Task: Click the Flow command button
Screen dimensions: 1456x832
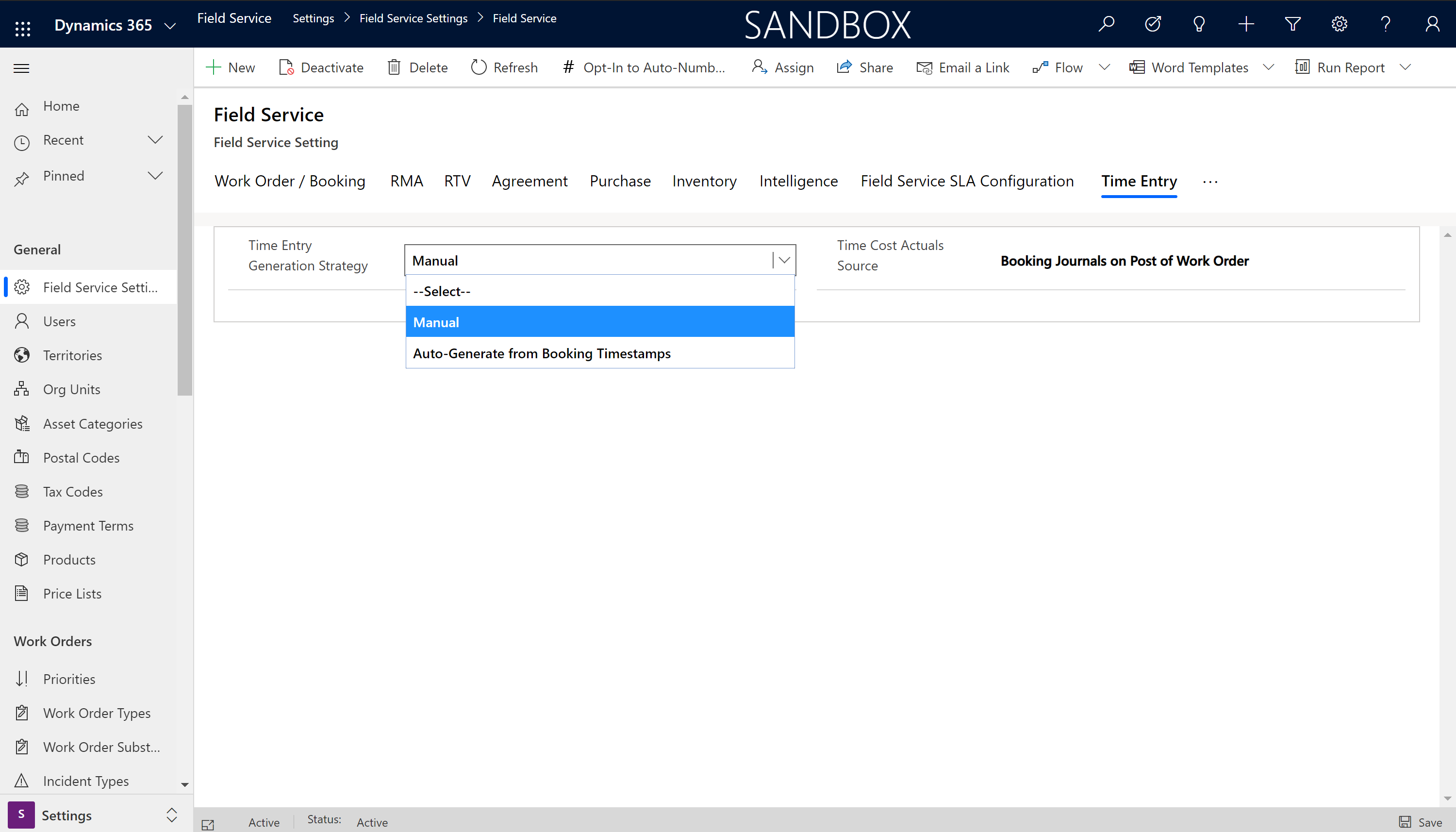Action: click(x=1058, y=67)
